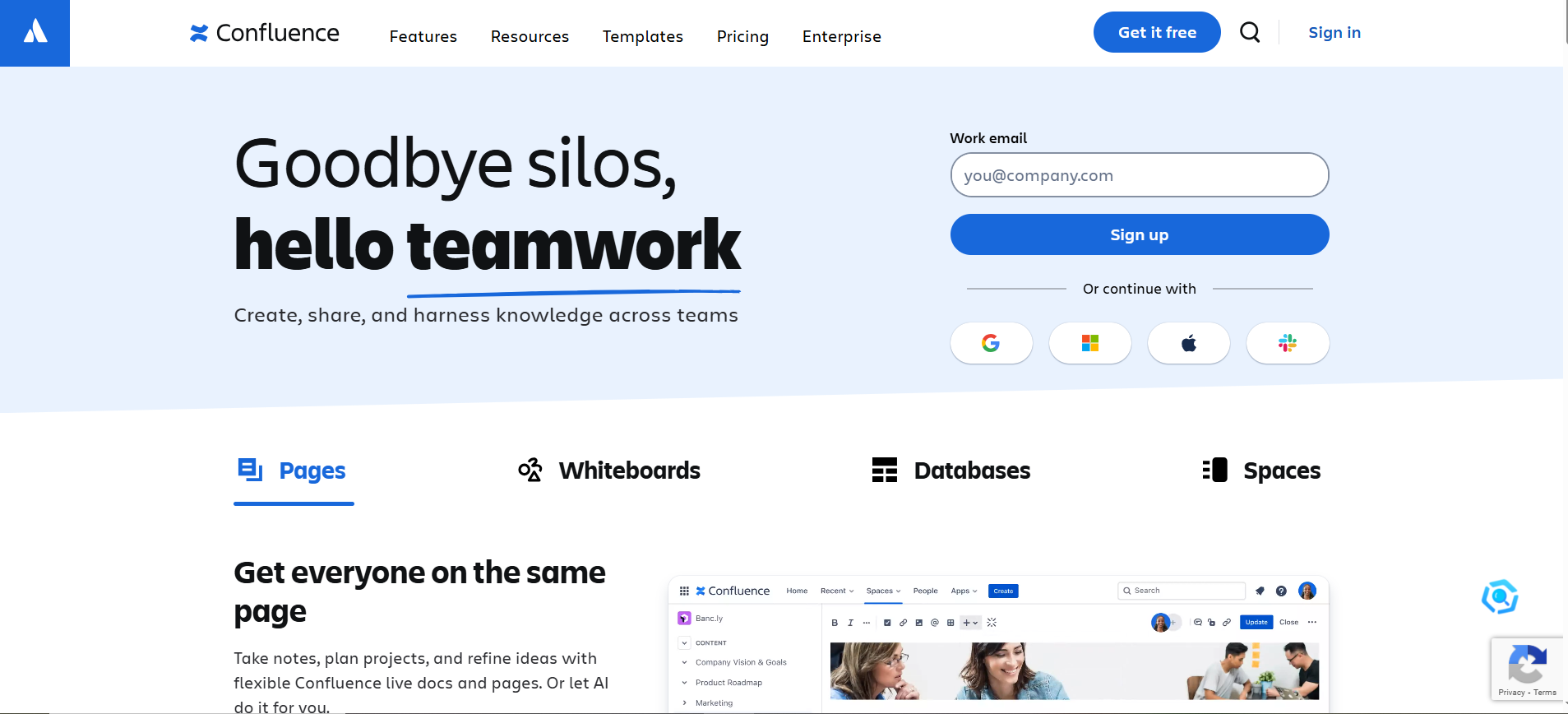
Task: Focus the Work email input field
Action: point(1140,174)
